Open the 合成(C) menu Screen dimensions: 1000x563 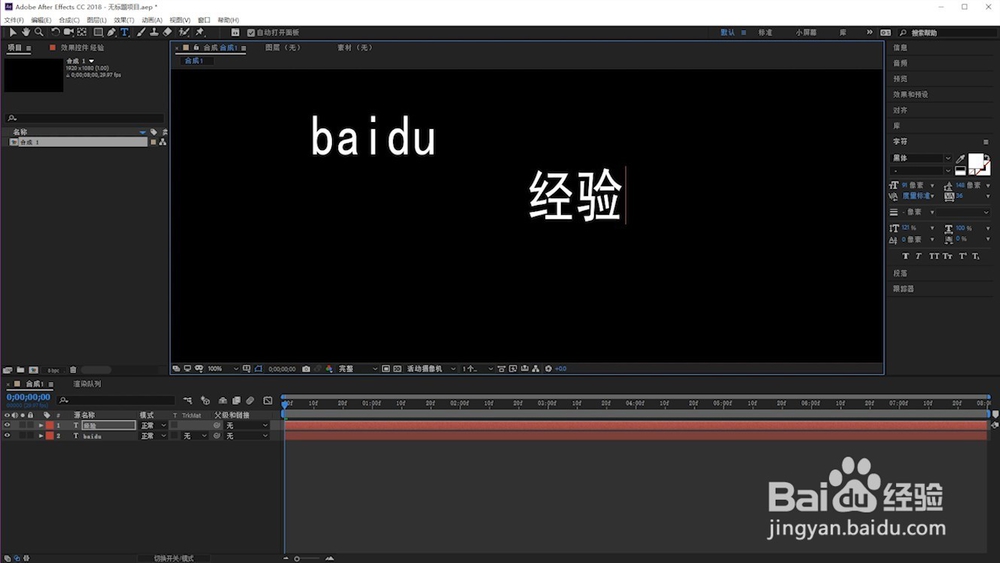coord(69,20)
